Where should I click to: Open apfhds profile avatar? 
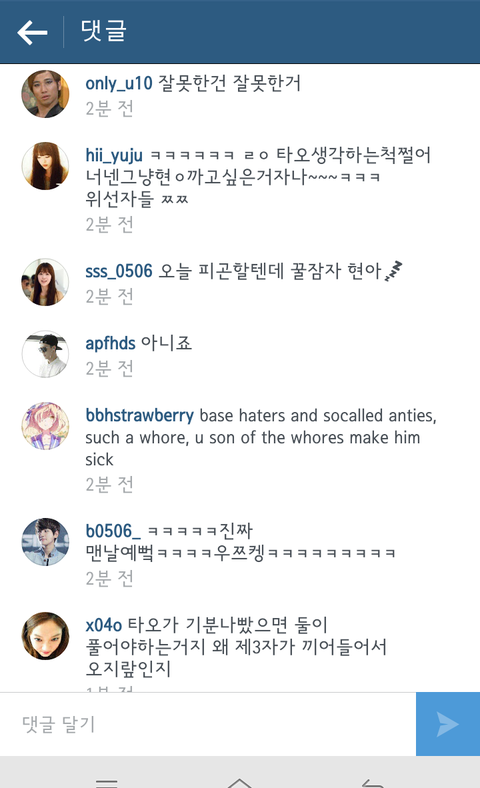pos(45,354)
